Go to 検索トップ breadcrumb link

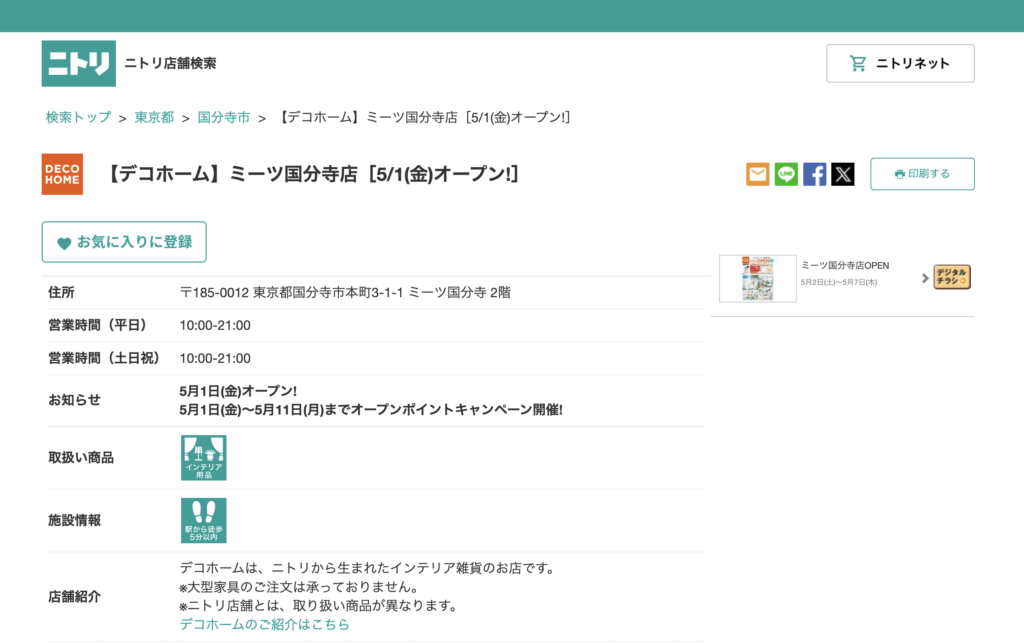78,118
